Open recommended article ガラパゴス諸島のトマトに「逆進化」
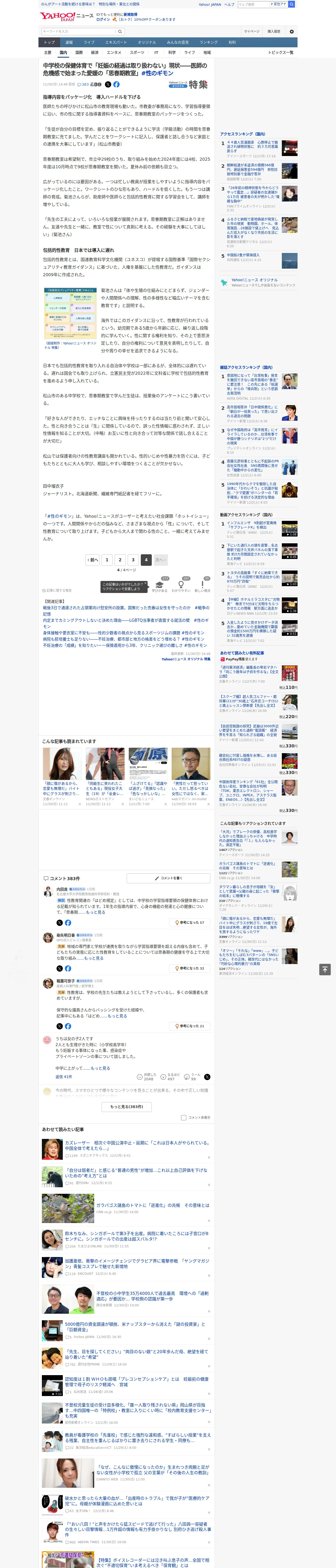336x1568 pixels. point(153,1206)
